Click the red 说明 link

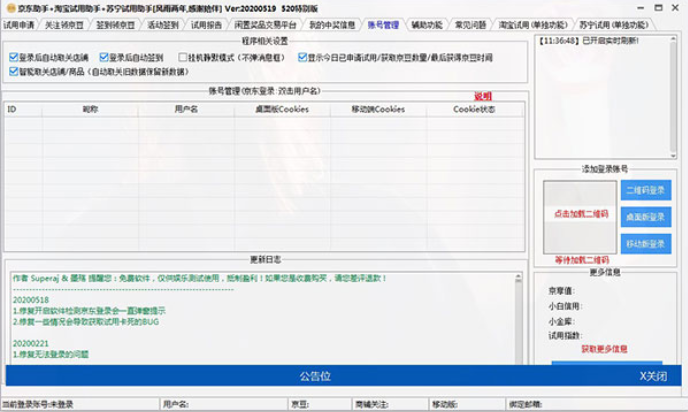point(483,96)
